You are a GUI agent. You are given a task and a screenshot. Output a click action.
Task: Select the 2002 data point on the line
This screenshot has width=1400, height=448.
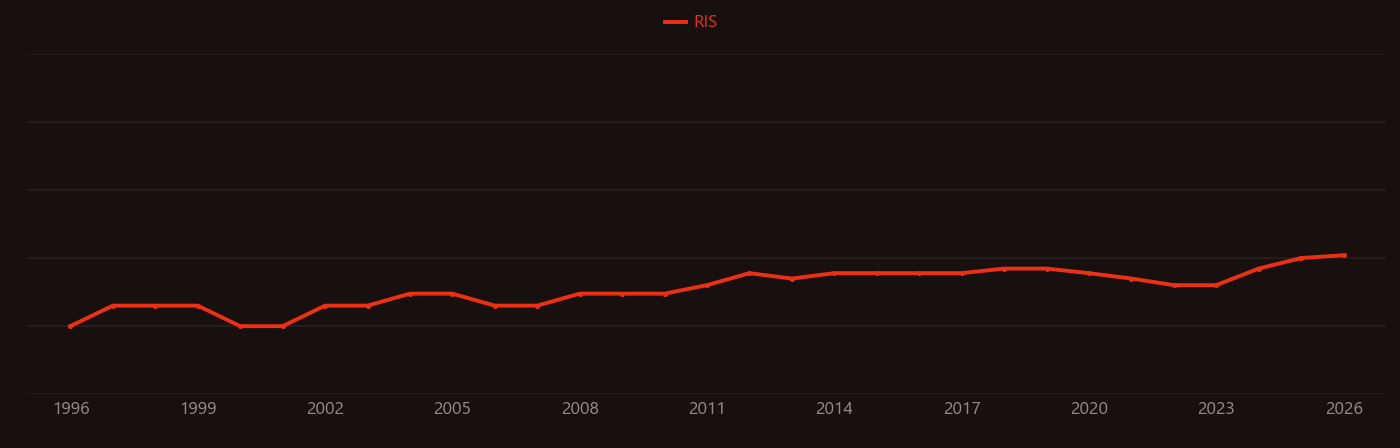pos(325,306)
